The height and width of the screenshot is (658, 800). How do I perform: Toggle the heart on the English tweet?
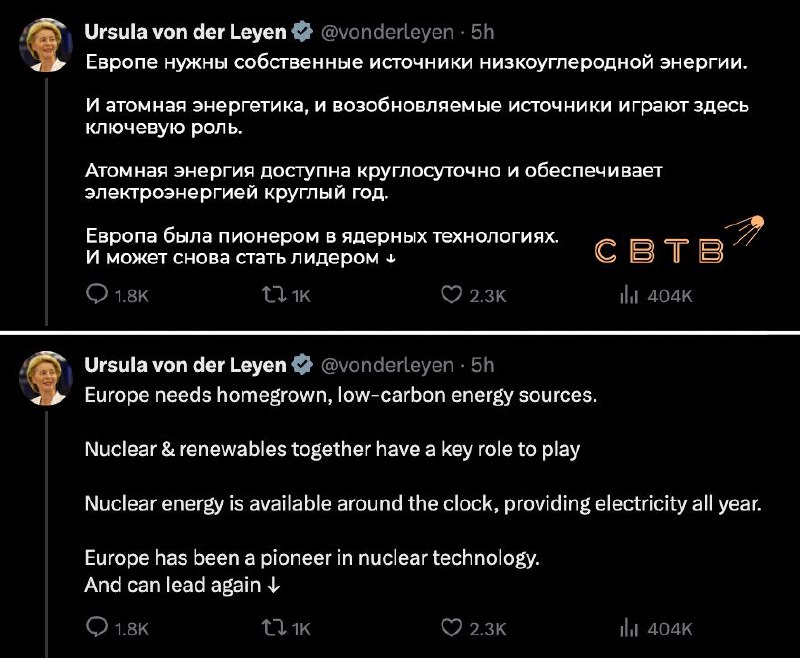452,628
